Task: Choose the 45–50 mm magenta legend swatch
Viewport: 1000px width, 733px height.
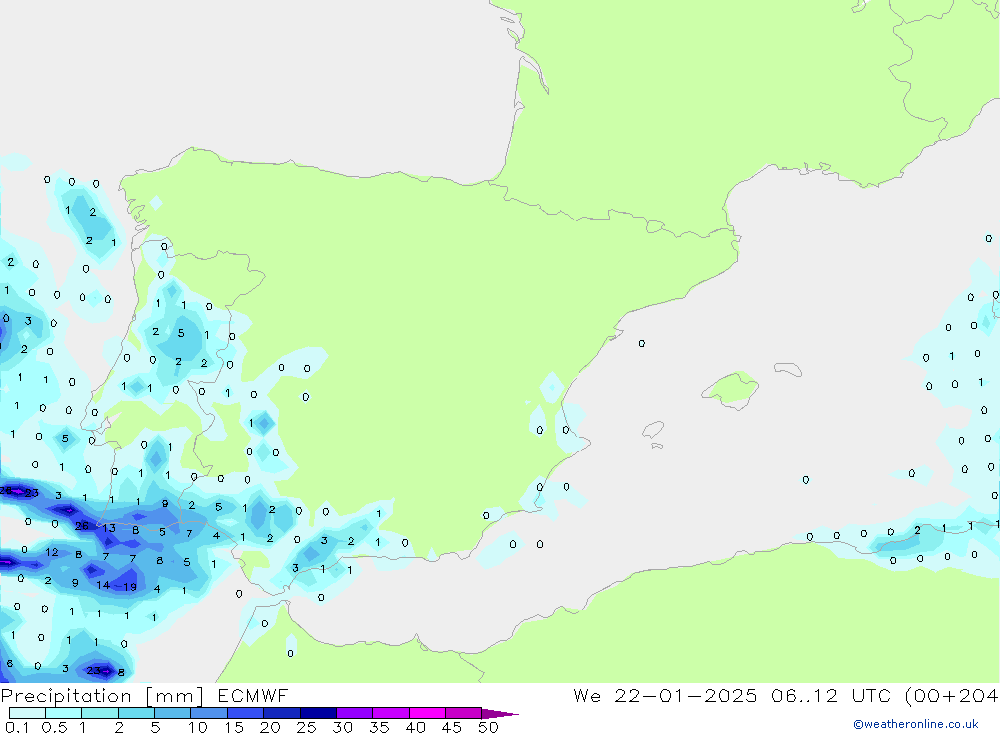Action: (463, 713)
